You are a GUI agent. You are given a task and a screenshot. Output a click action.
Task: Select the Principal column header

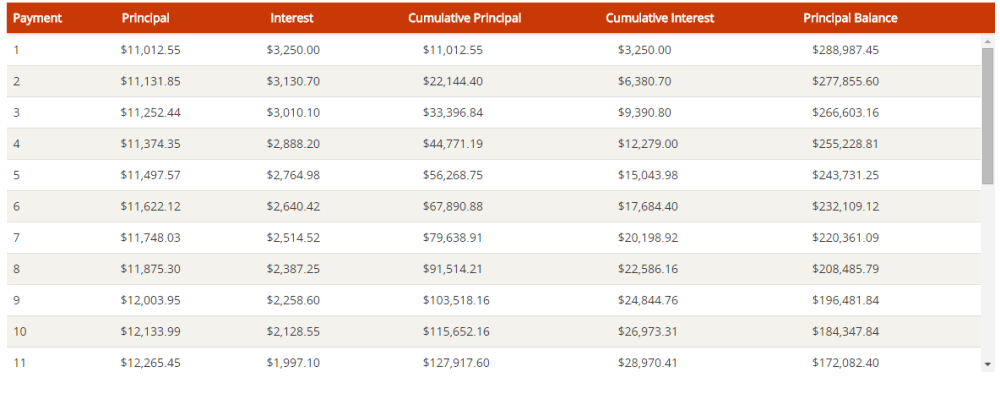click(x=145, y=18)
